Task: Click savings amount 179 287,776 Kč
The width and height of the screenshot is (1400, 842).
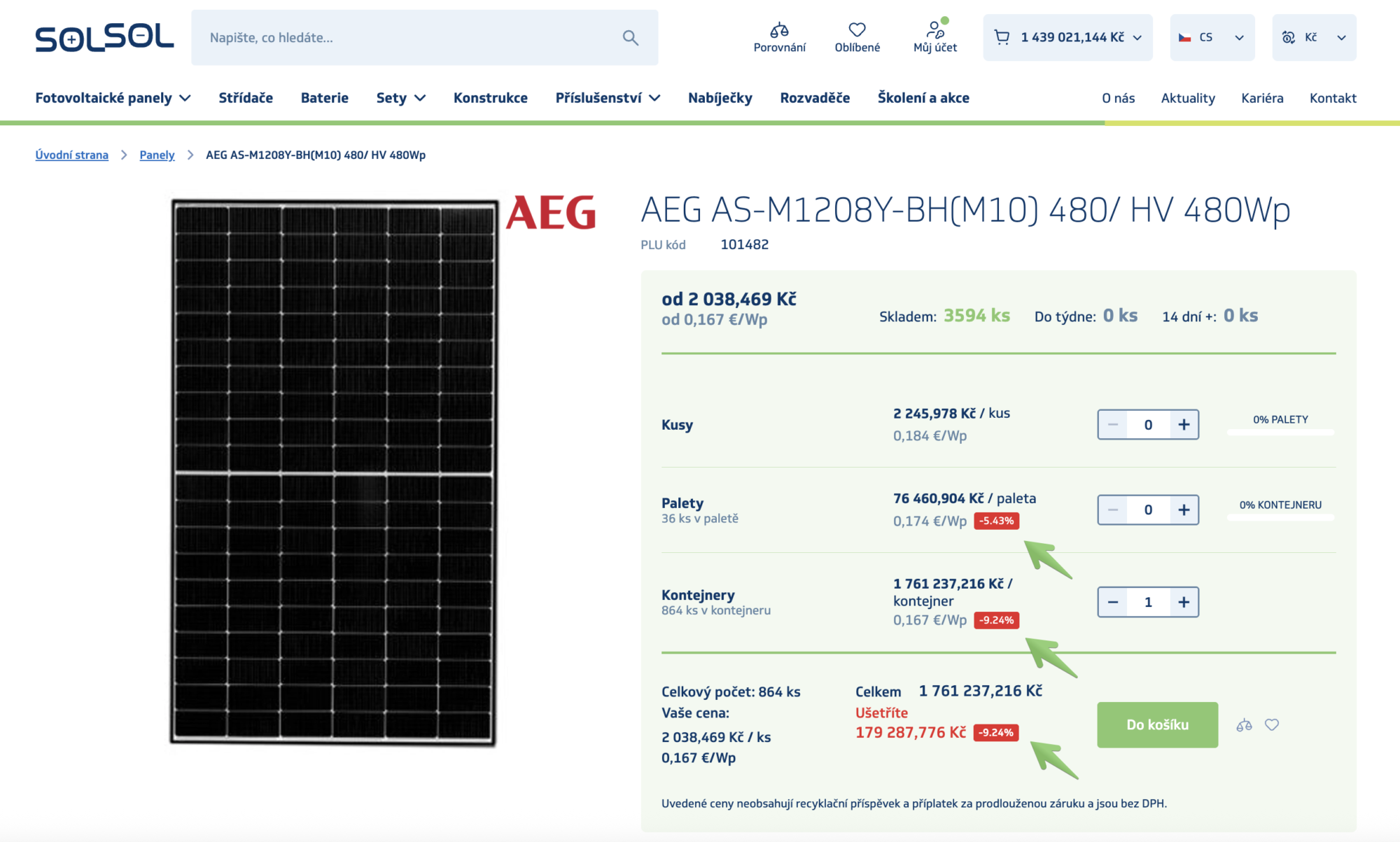Action: pos(911,733)
